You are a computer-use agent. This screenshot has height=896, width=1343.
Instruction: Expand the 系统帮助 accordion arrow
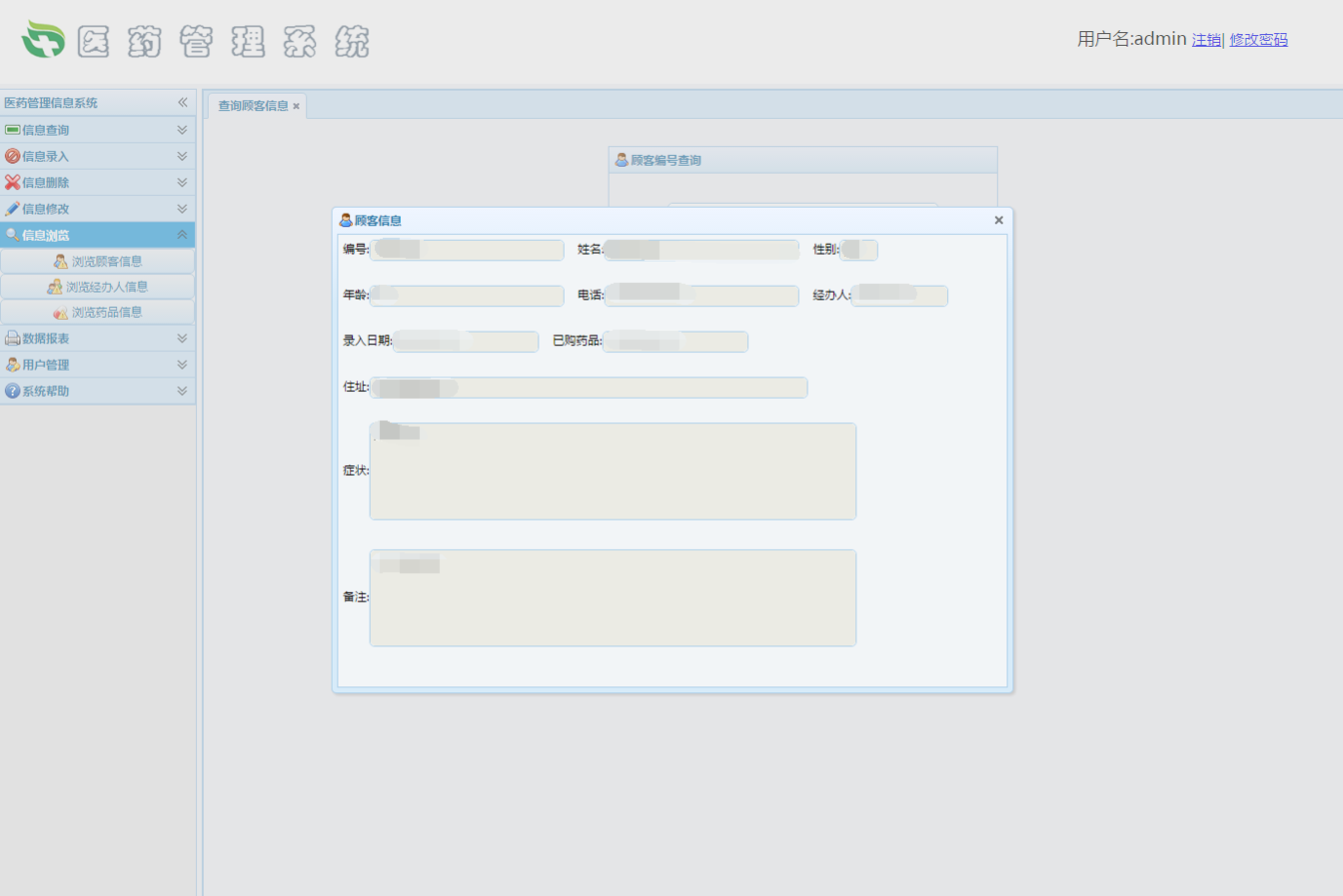(x=182, y=391)
